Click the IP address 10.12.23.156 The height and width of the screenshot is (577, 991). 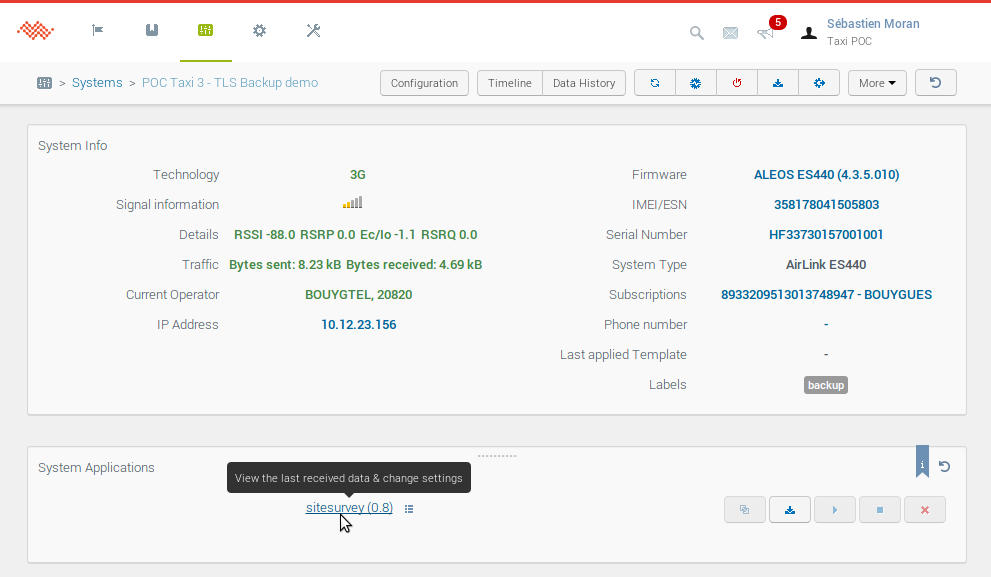(358, 325)
